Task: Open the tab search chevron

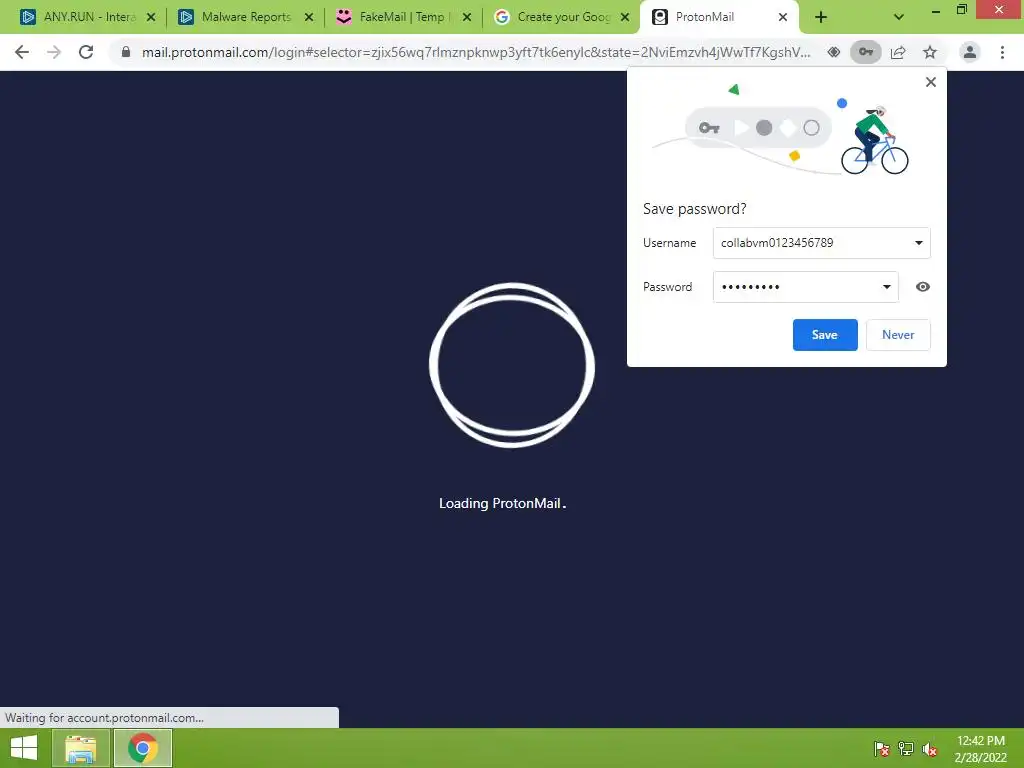Action: pyautogui.click(x=899, y=17)
